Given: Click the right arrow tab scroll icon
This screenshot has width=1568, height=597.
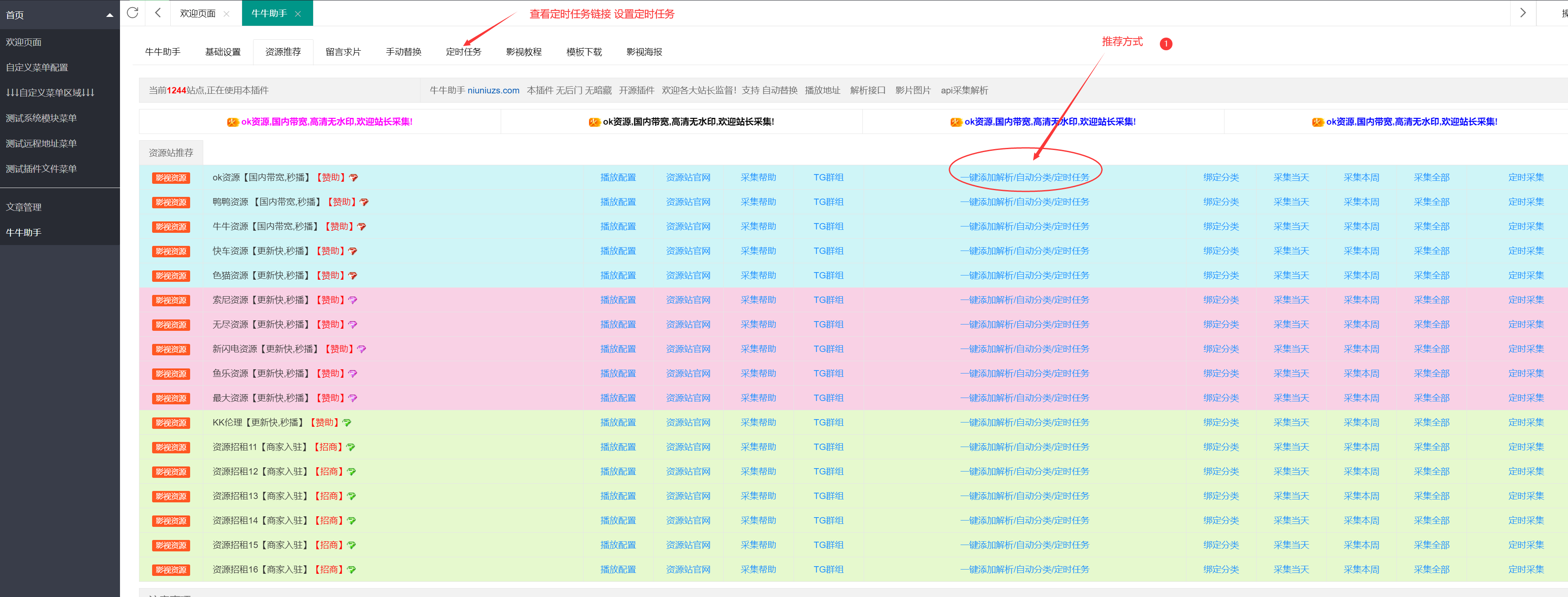Looking at the screenshot, I should (1522, 13).
